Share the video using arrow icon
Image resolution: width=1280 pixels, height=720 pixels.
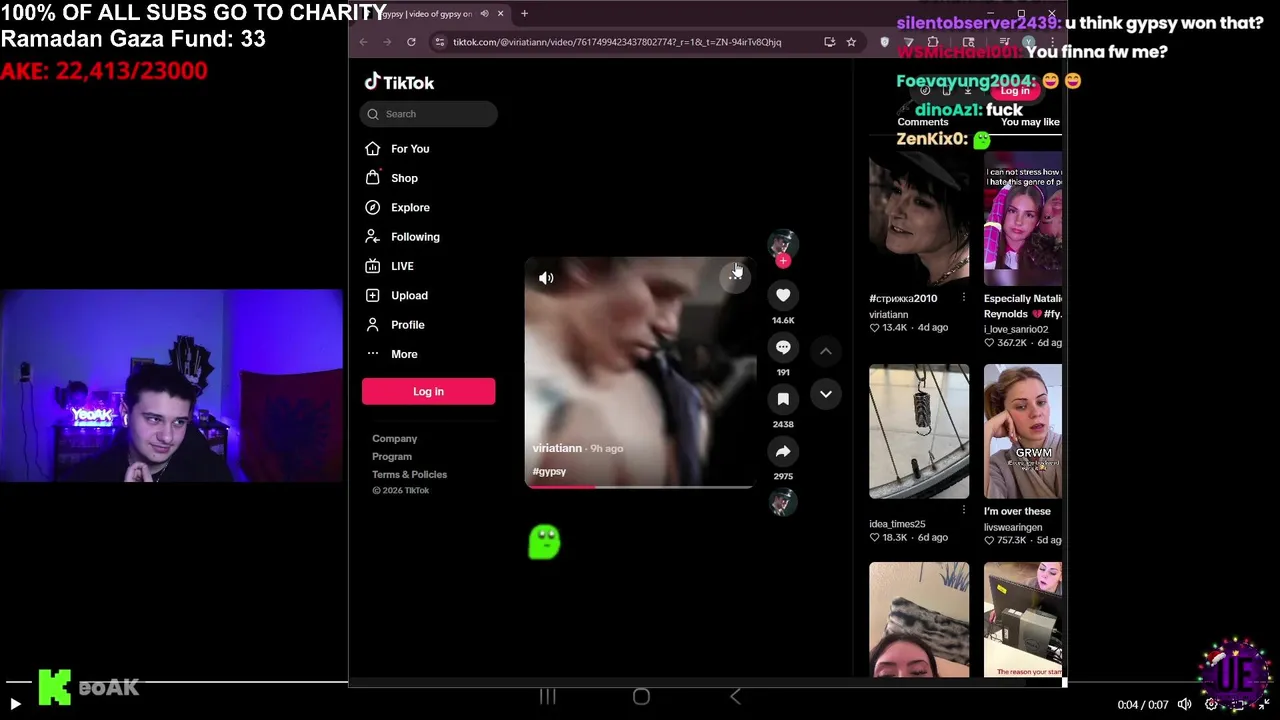coord(783,451)
